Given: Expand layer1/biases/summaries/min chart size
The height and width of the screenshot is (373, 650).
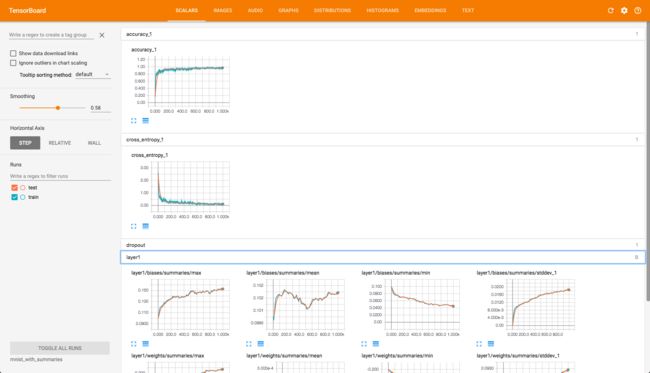Looking at the screenshot, I should tap(364, 344).
